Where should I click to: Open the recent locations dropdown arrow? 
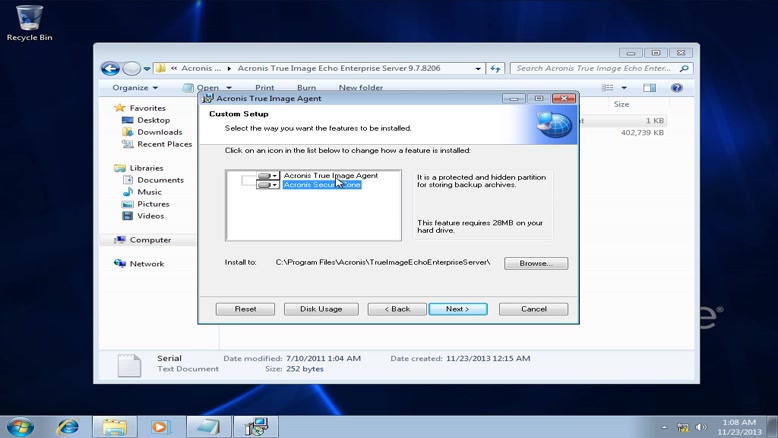147,69
